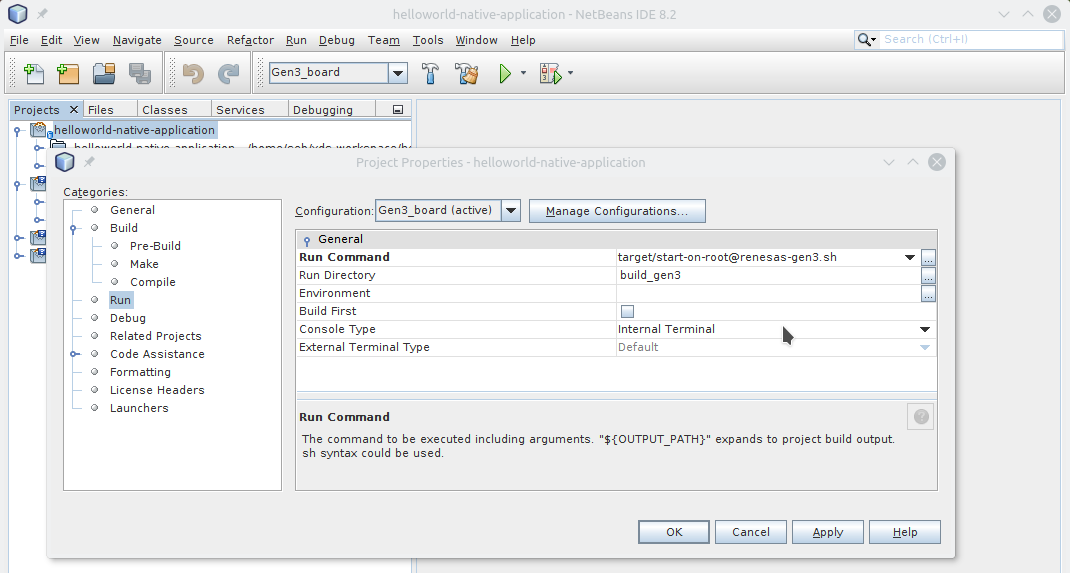Viewport: 1070px width, 573px height.
Task: Select helloworld-native-application project node
Action: (x=134, y=130)
